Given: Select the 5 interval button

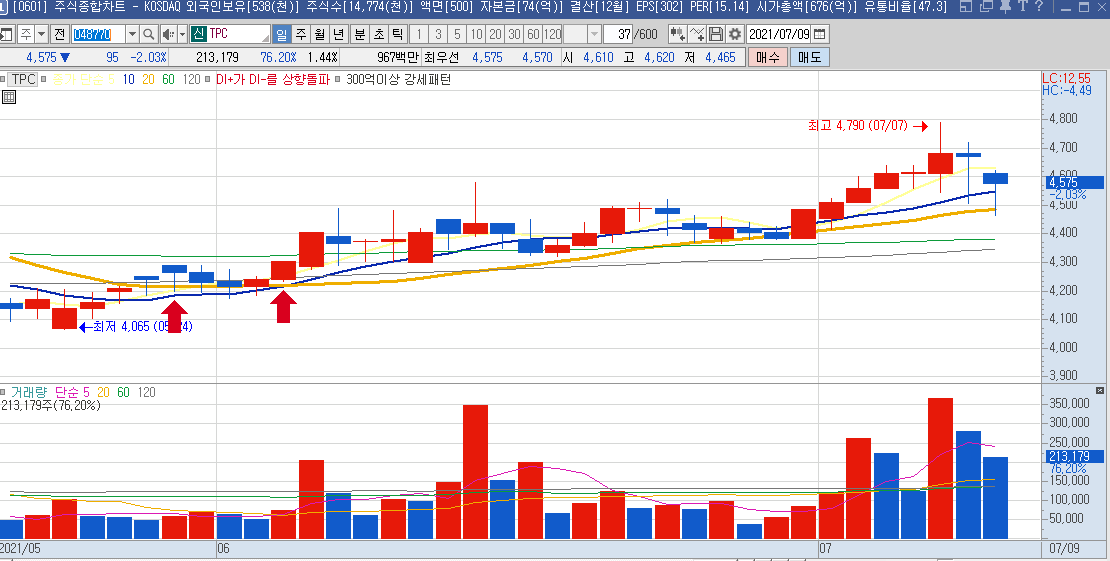Looking at the screenshot, I should pyautogui.click(x=457, y=34).
